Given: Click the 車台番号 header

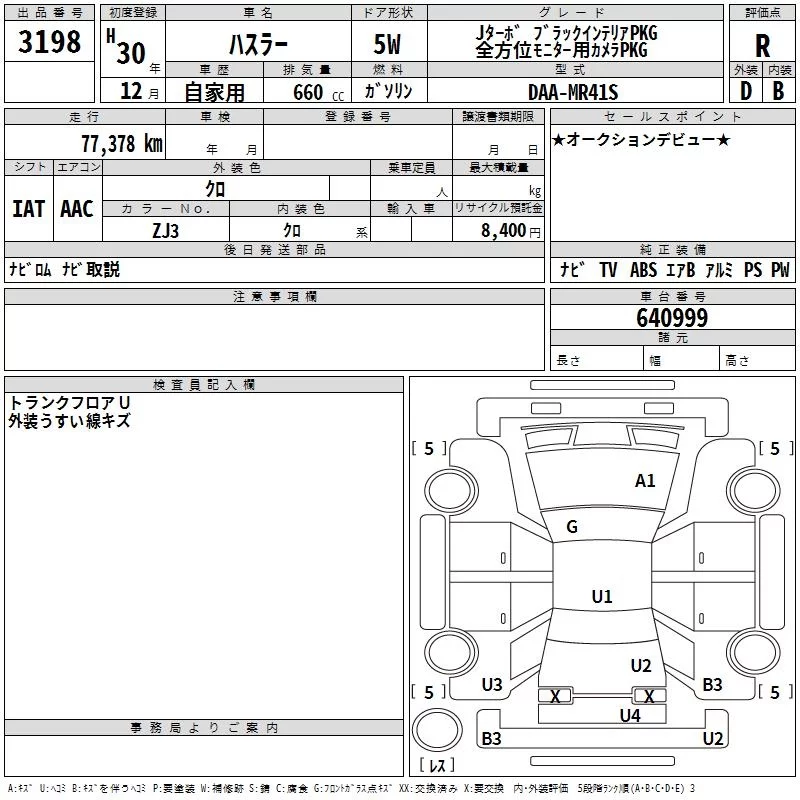Looking at the screenshot, I should [672, 296].
